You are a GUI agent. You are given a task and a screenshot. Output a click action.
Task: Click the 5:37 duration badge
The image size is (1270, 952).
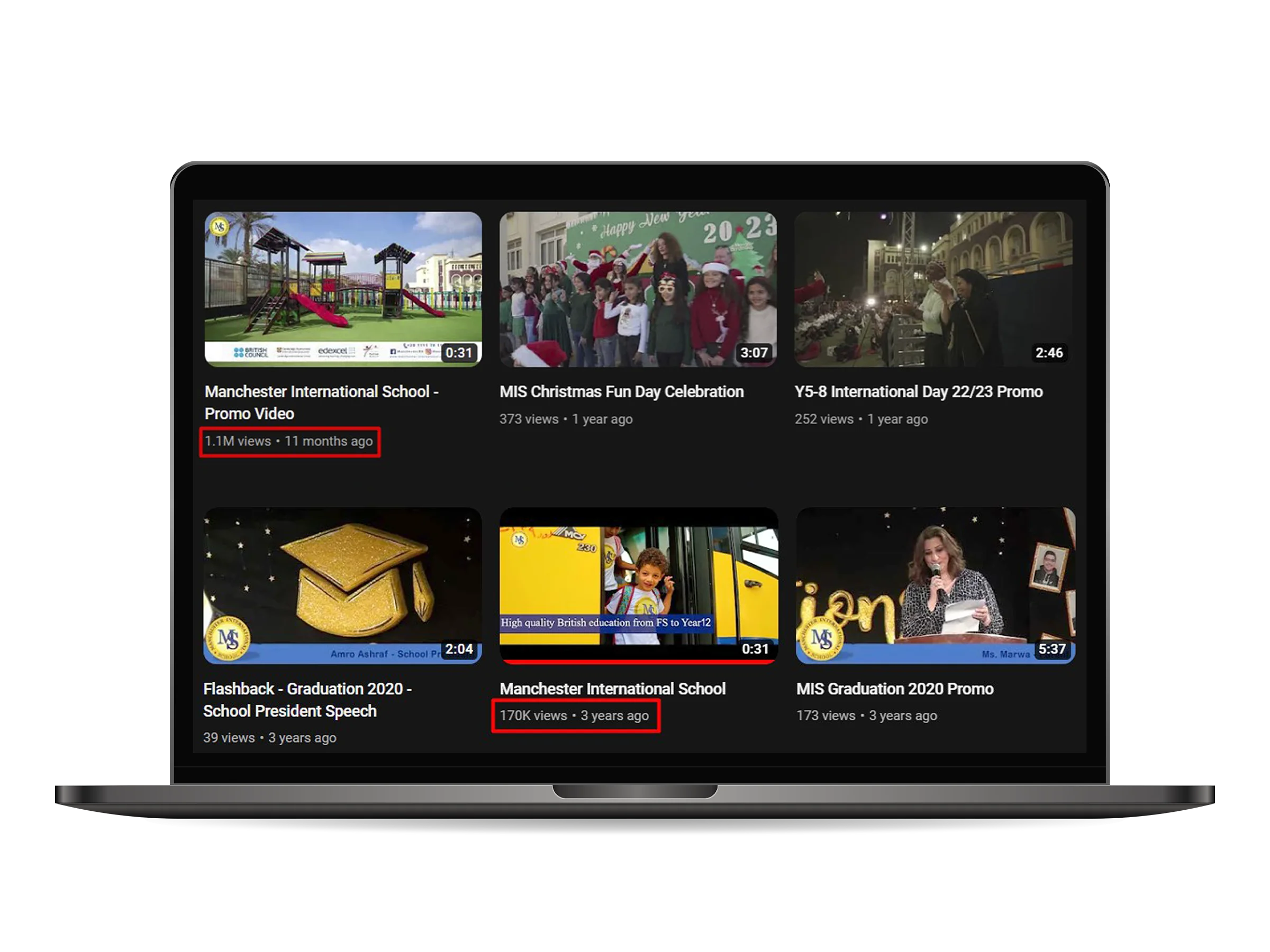[1052, 649]
